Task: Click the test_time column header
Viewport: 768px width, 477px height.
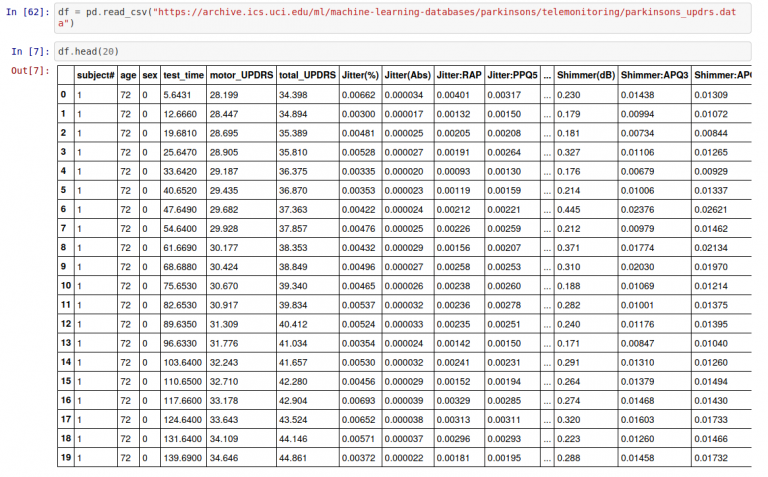Action: point(183,75)
